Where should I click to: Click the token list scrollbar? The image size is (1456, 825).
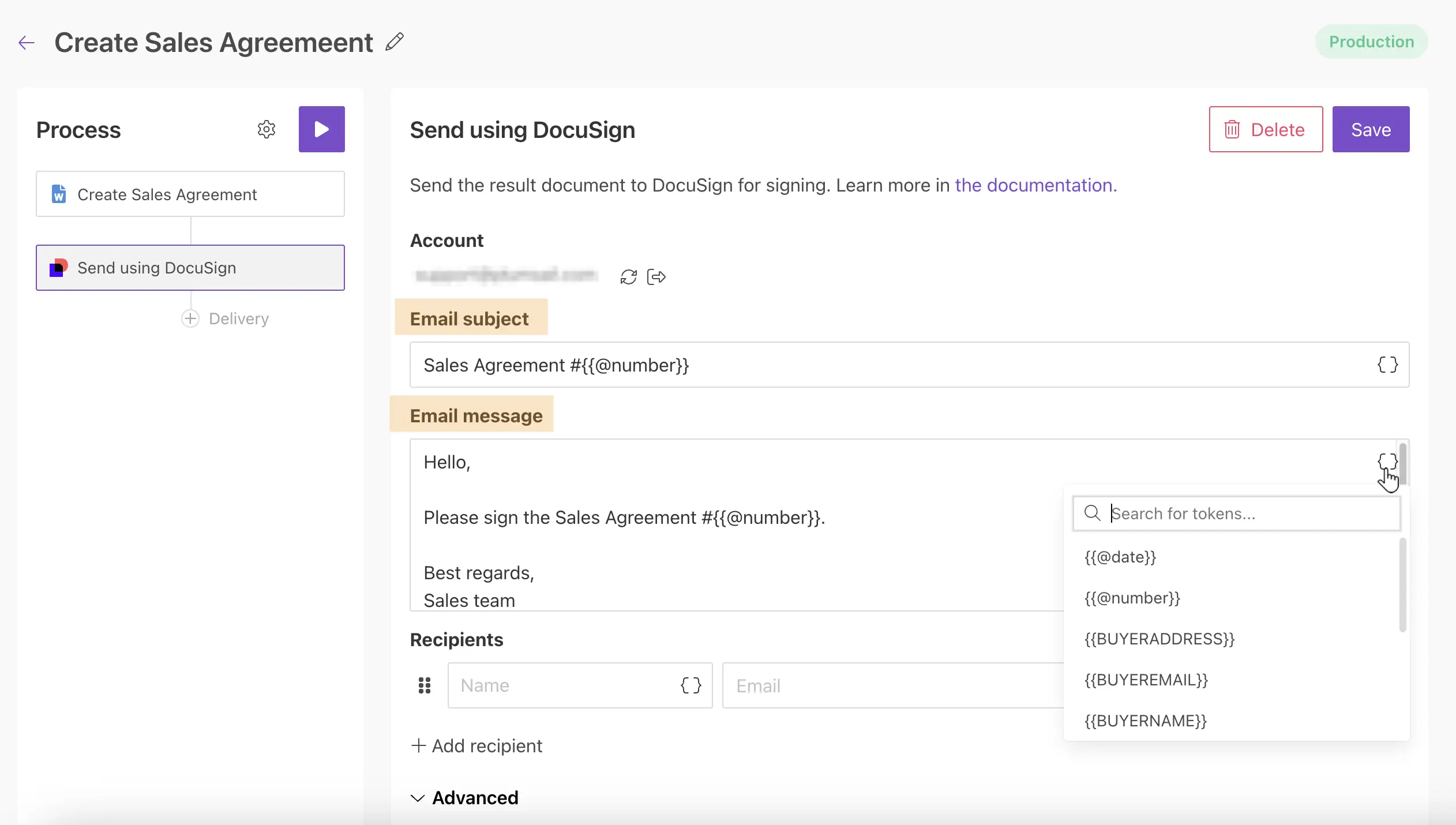click(1402, 585)
